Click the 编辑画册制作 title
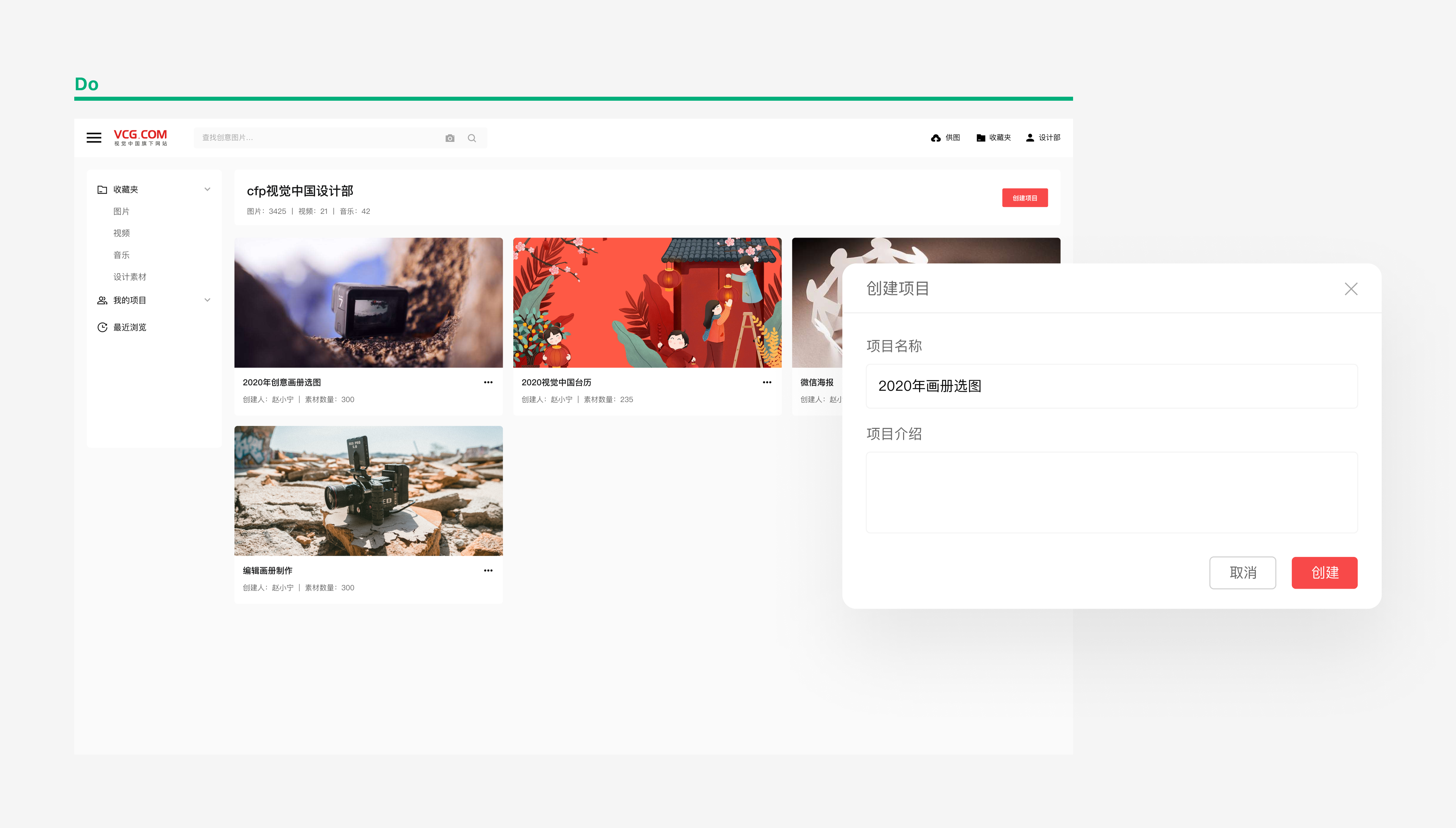The height and width of the screenshot is (828, 1456). (x=268, y=570)
